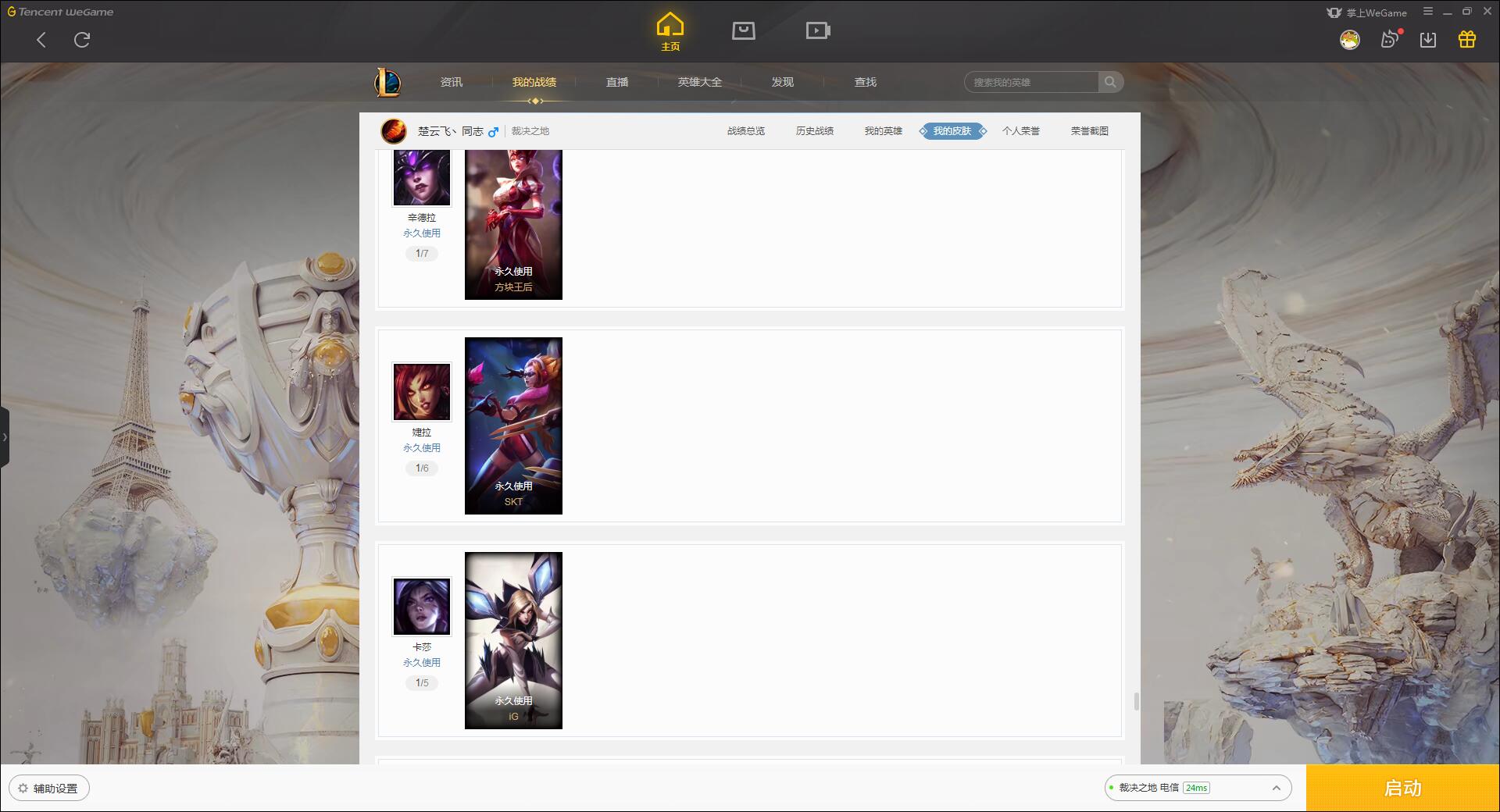Click the 卡莎 champion portrait
The height and width of the screenshot is (812, 1500).
coord(422,607)
